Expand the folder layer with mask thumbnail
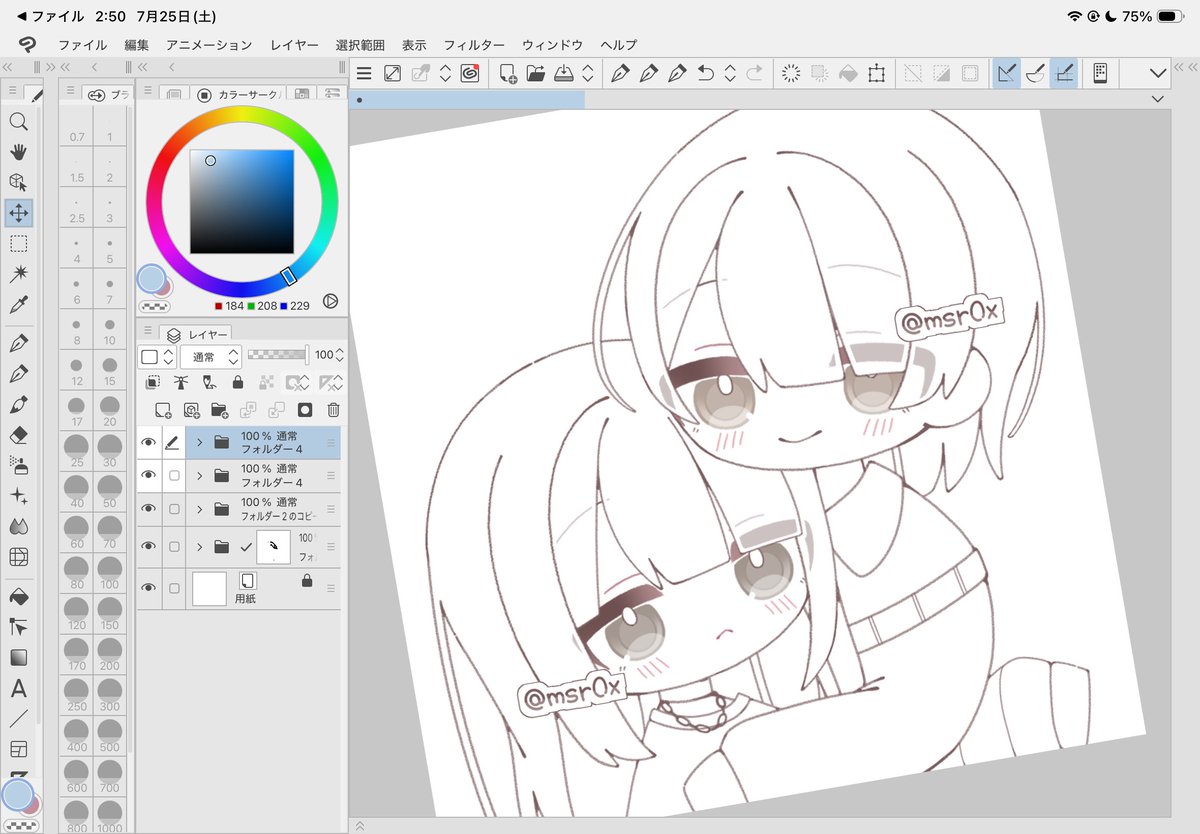This screenshot has height=834, width=1200. click(x=199, y=547)
